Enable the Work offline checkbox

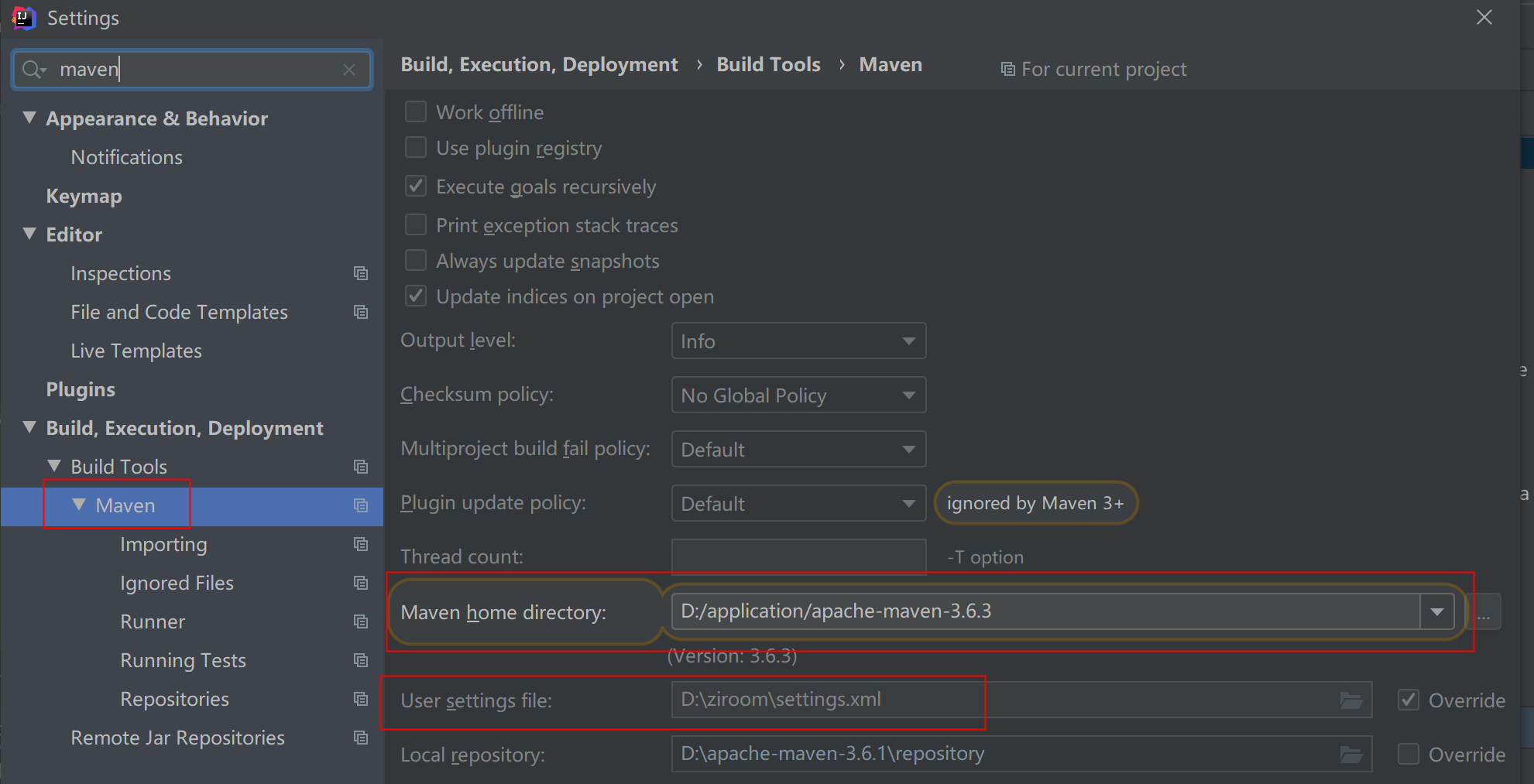[416, 112]
